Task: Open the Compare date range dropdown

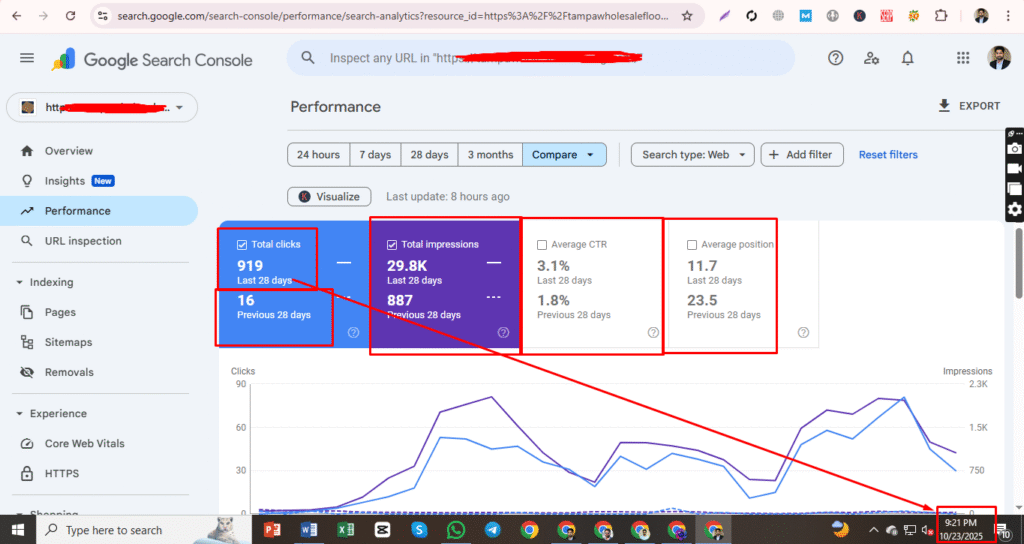Action: (x=564, y=155)
